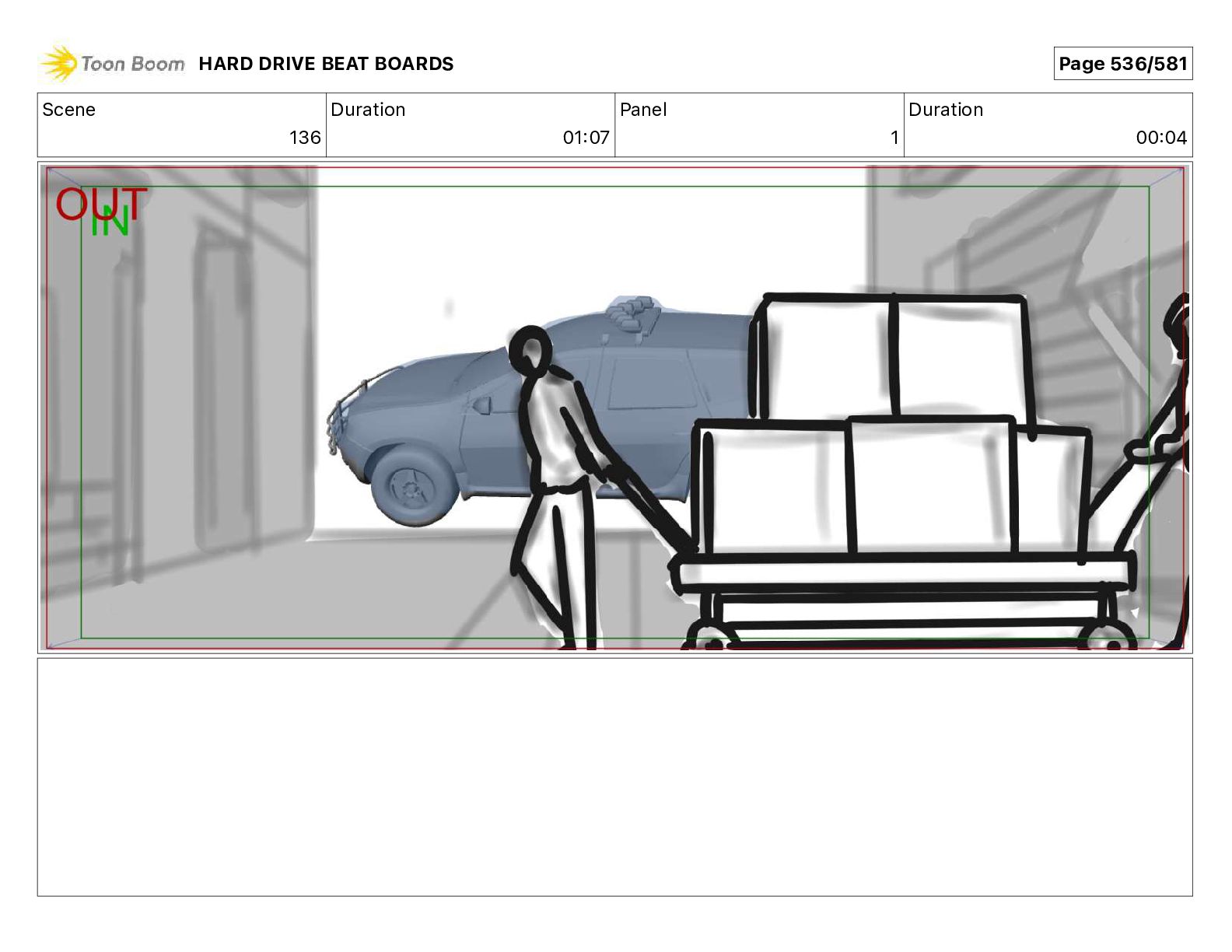Screen dimensions: 1232x952
Task: Click the cart's left wheel
Action: 706,638
